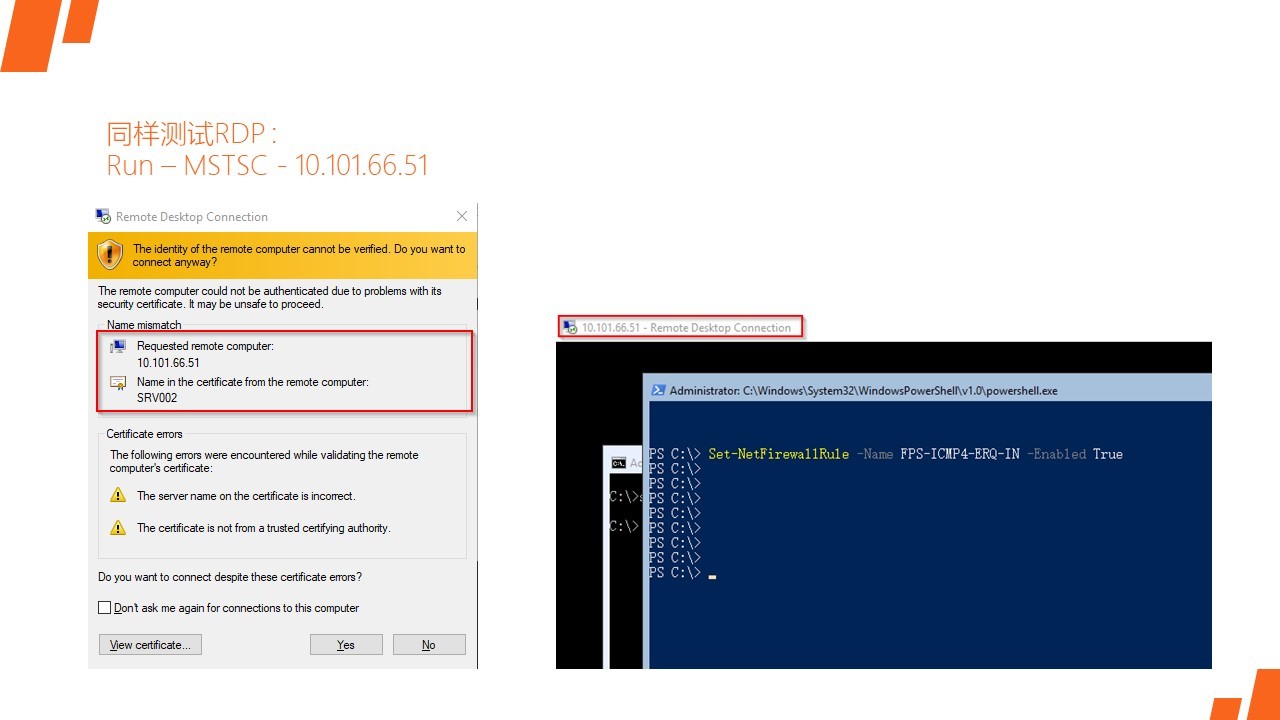Click the PowerShell window title icon

tap(659, 391)
